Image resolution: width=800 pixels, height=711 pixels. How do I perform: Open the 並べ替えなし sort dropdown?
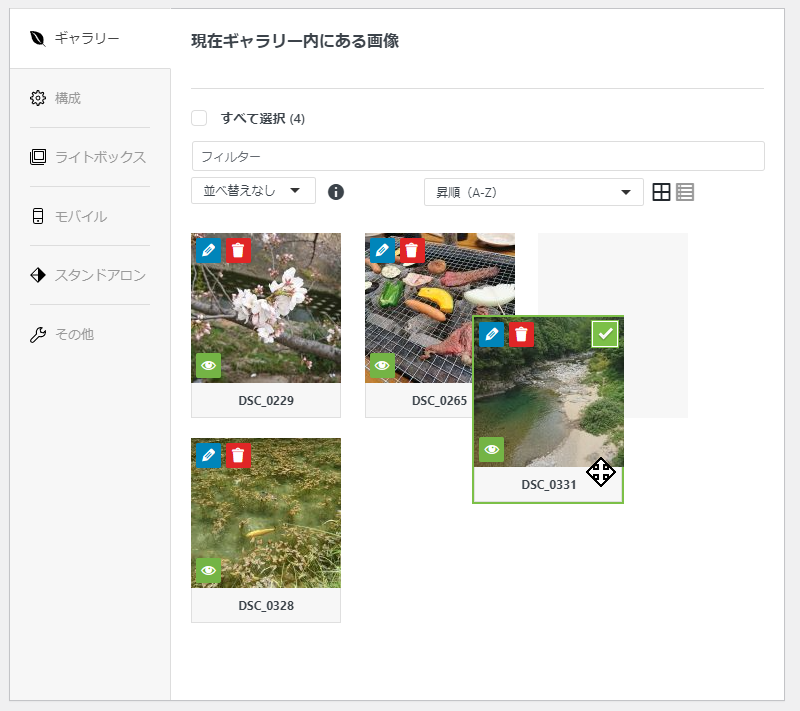point(254,191)
